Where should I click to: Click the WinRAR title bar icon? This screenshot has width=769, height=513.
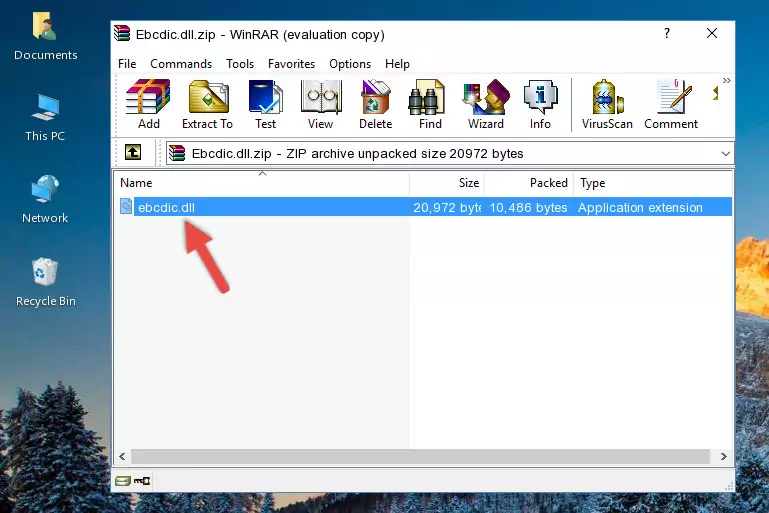(x=122, y=33)
